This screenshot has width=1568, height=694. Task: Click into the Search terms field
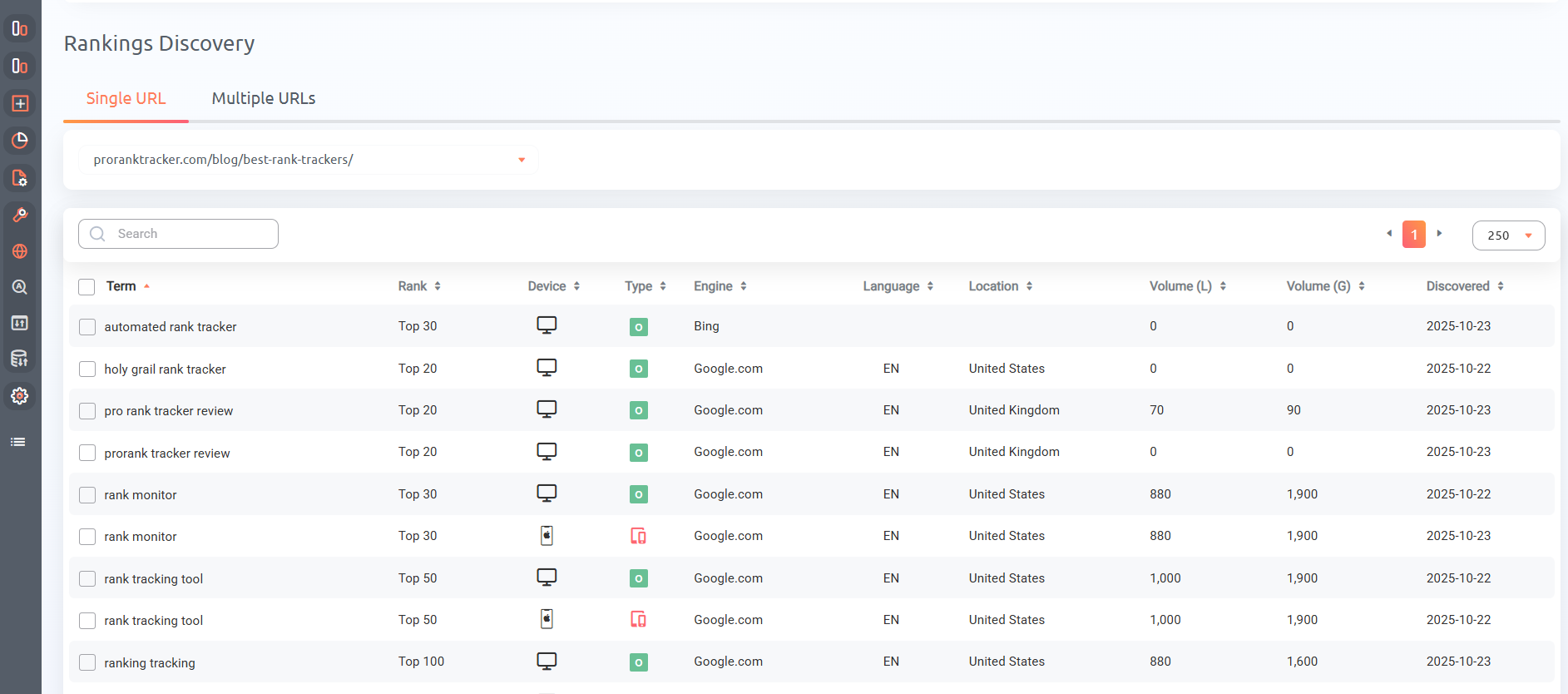click(x=178, y=234)
